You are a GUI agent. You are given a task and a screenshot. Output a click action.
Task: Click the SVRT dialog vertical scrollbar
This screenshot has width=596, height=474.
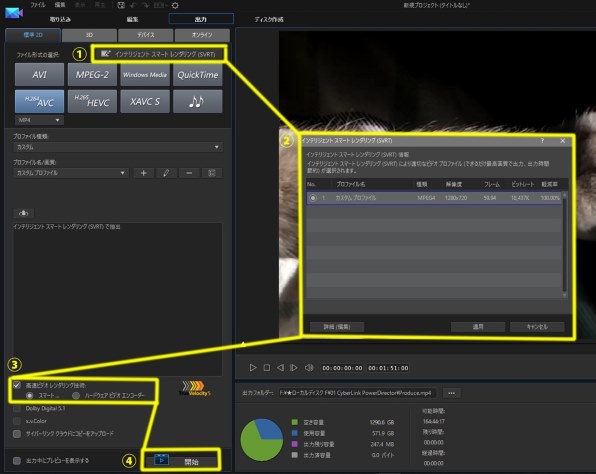[x=564, y=245]
